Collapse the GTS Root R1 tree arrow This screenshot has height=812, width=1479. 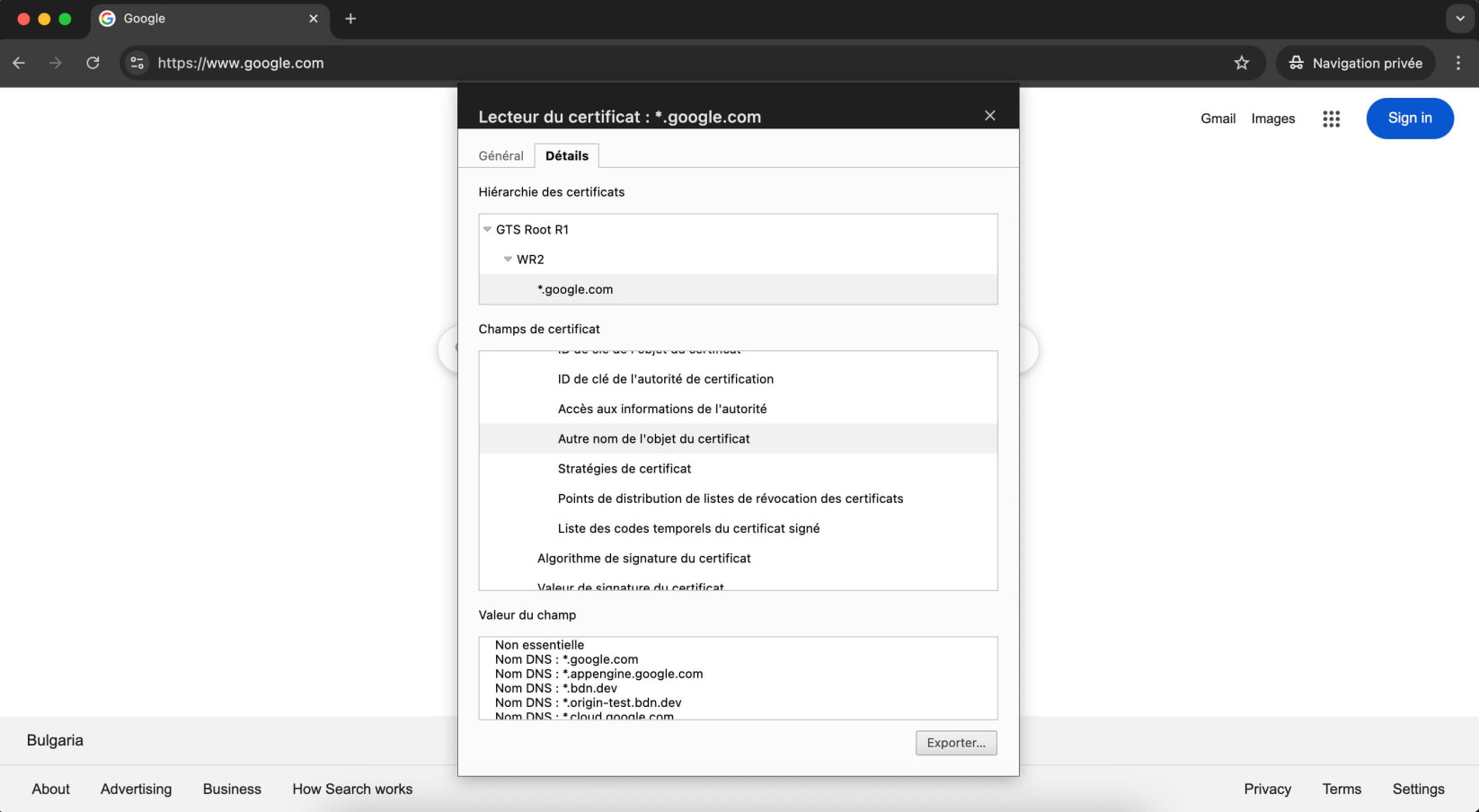pos(488,230)
